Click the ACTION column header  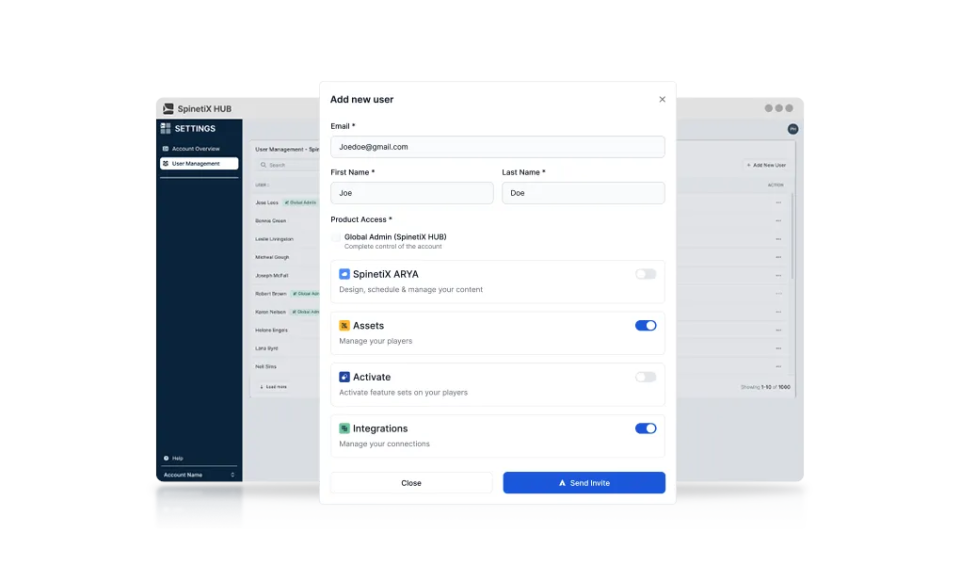tap(775, 185)
